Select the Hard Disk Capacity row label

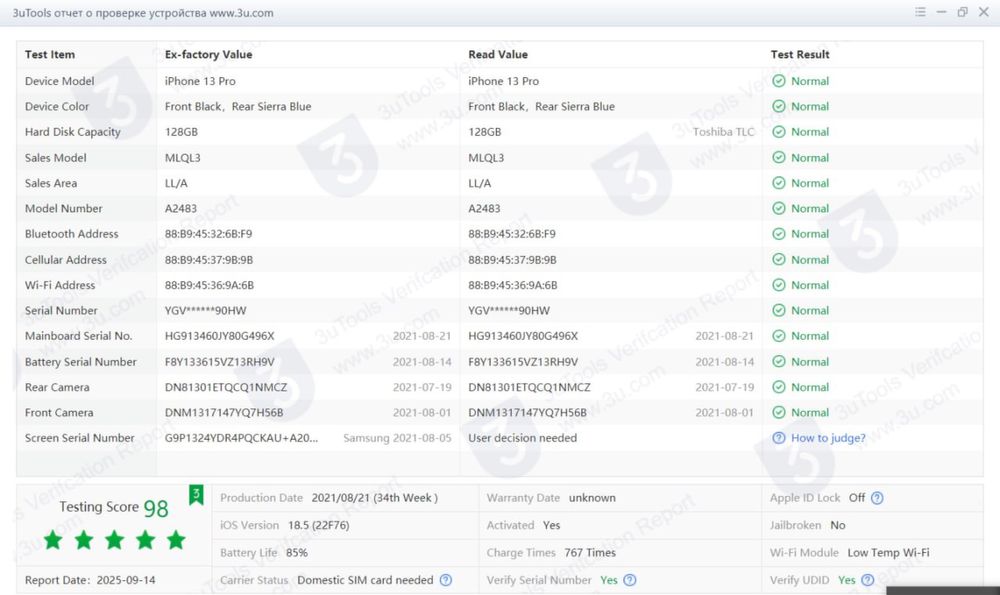[x=73, y=132]
